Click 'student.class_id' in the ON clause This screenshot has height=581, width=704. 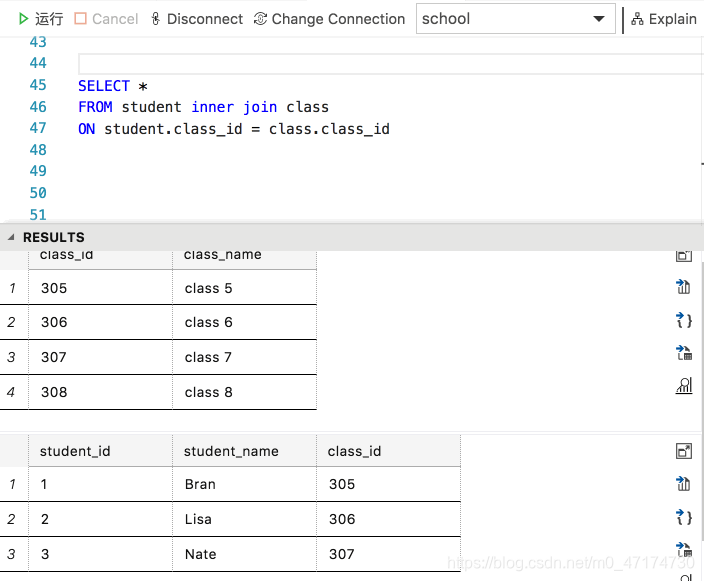[173, 129]
